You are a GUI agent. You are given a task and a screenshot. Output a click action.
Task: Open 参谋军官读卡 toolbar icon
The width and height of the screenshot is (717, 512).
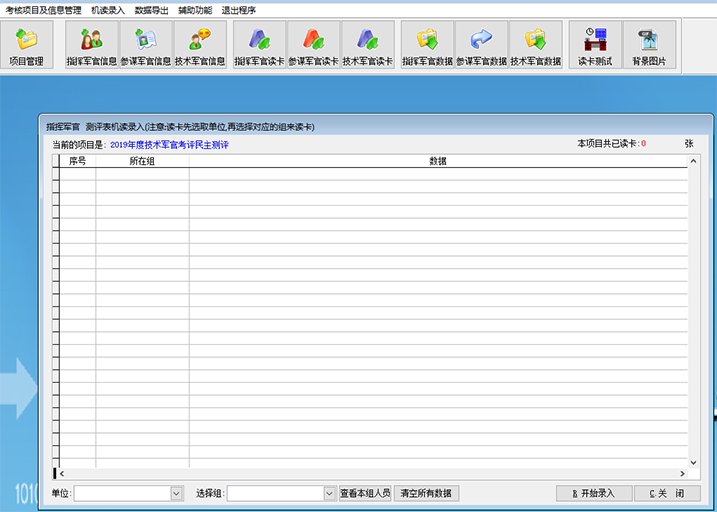click(314, 46)
